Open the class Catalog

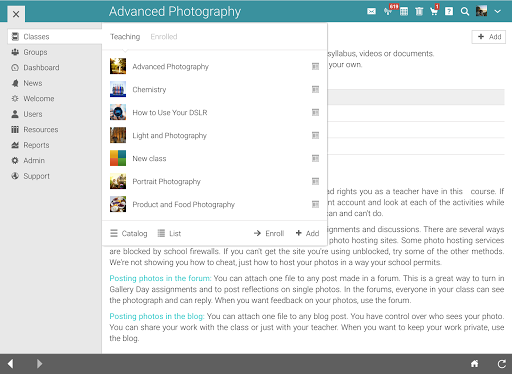click(129, 233)
